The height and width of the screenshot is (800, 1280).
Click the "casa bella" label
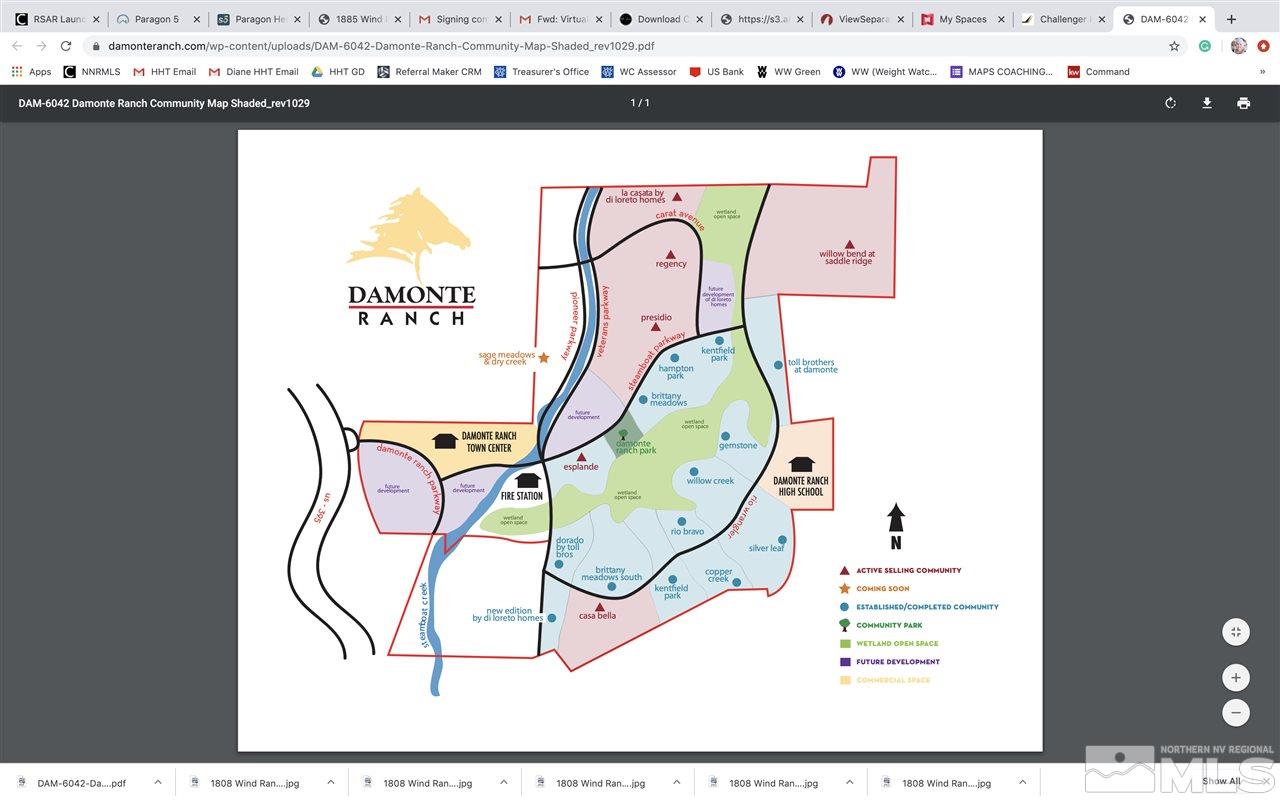coord(598,616)
